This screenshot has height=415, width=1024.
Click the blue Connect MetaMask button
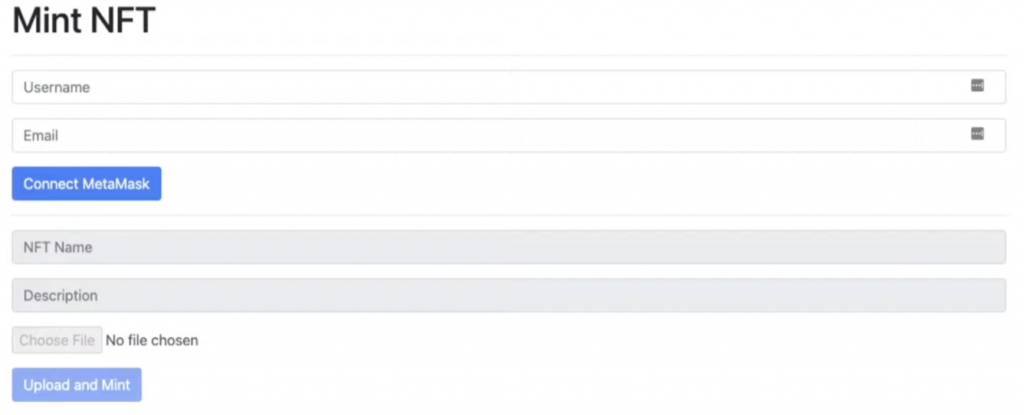click(86, 184)
